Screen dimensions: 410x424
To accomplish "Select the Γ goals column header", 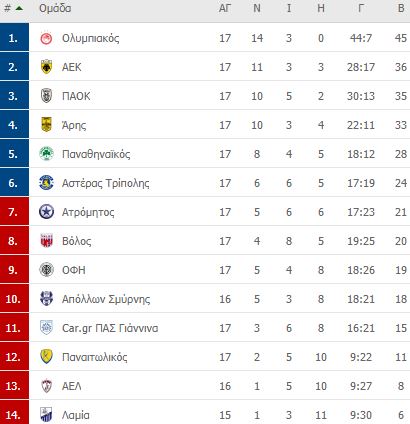I will [361, 8].
